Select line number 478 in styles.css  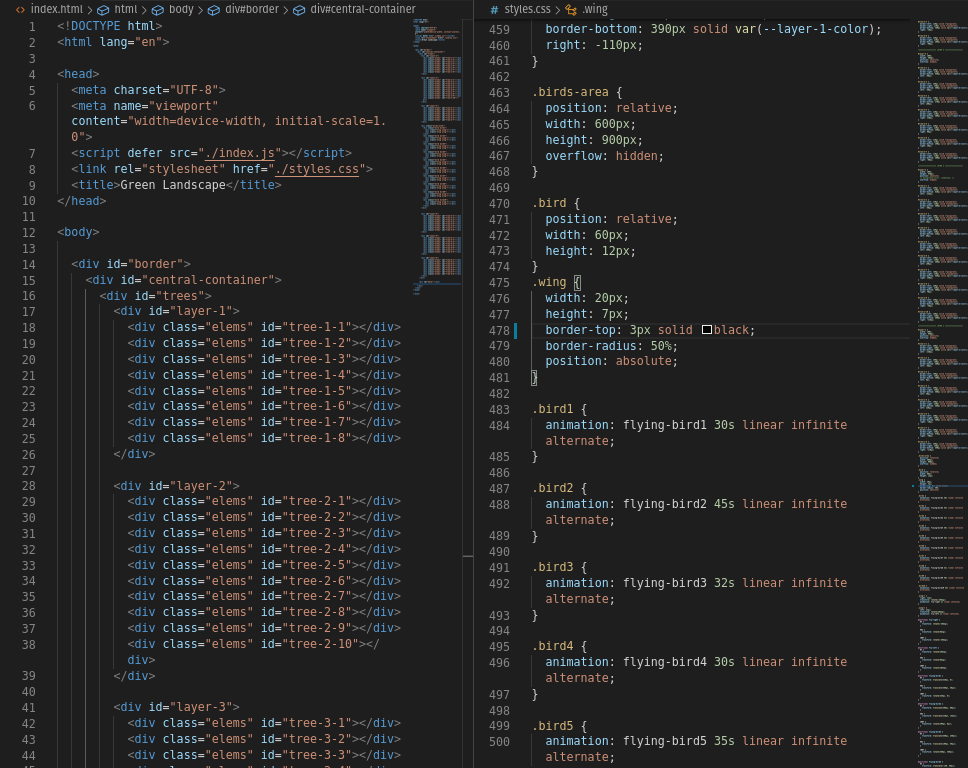499,330
